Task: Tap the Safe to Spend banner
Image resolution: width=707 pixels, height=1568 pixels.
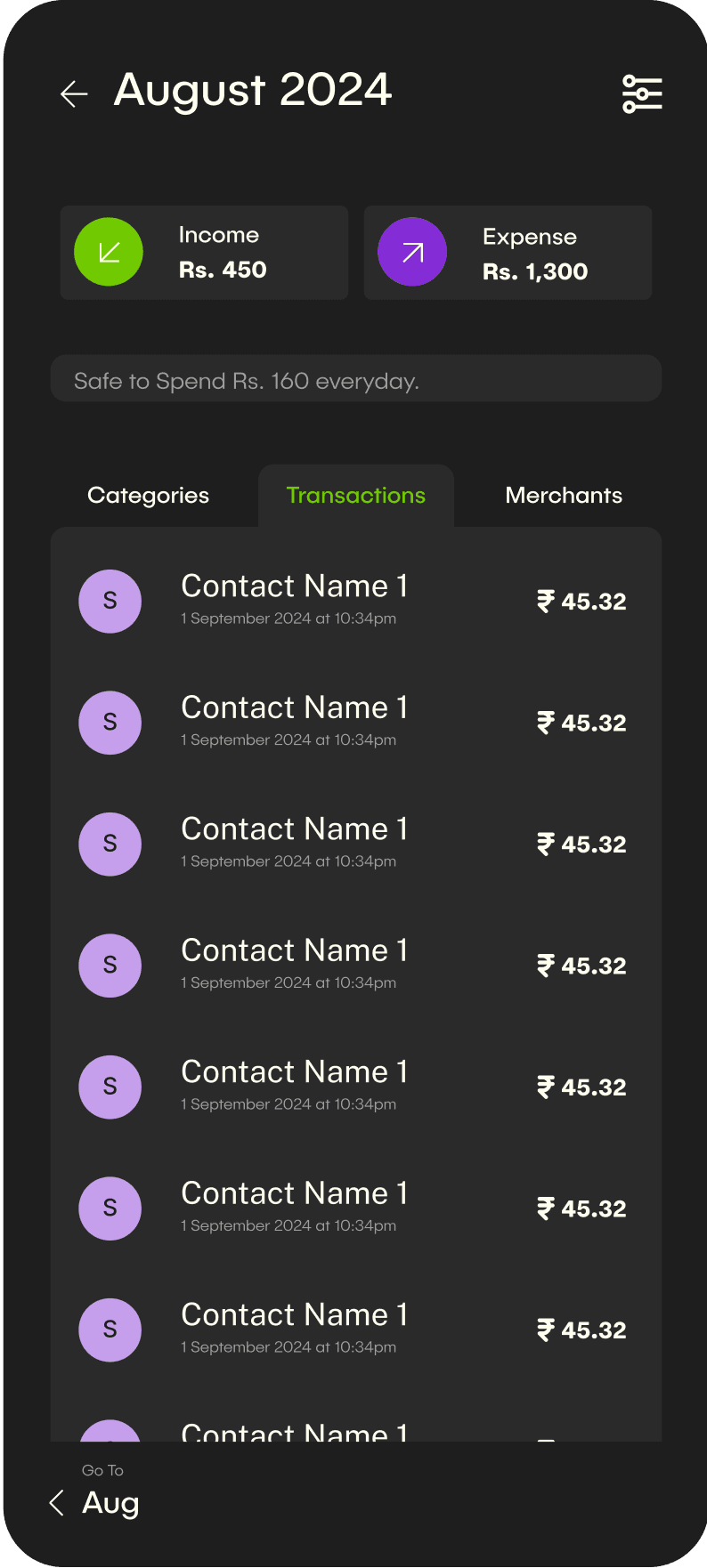Action: 356,380
